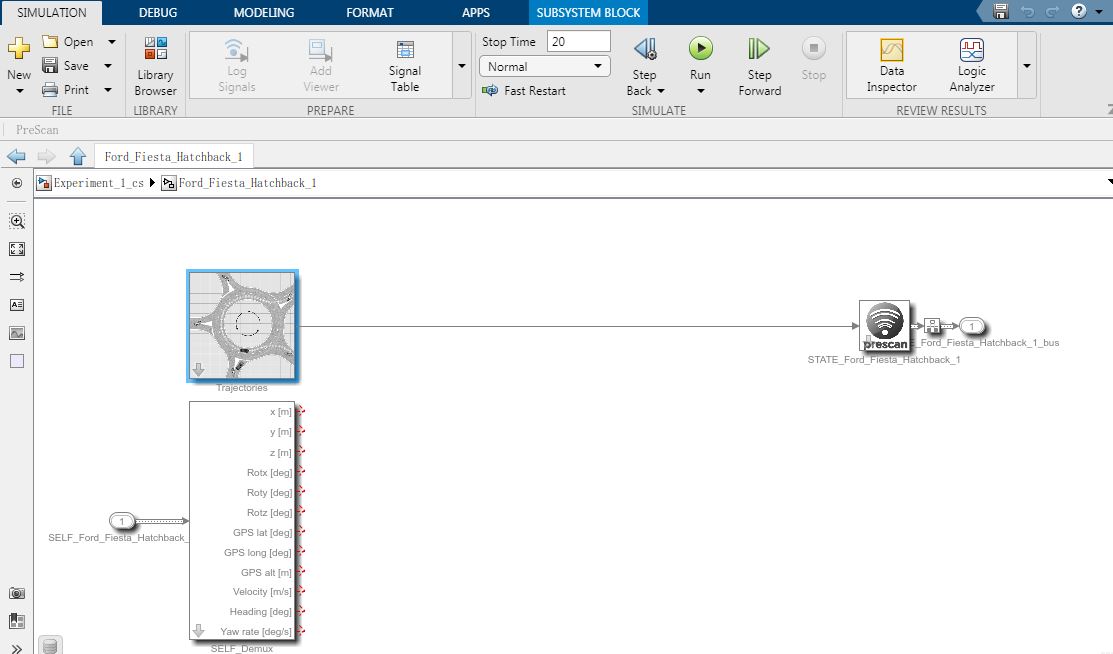Select the Zoom tool in the palette
This screenshot has width=1113, height=654.
tap(17, 222)
